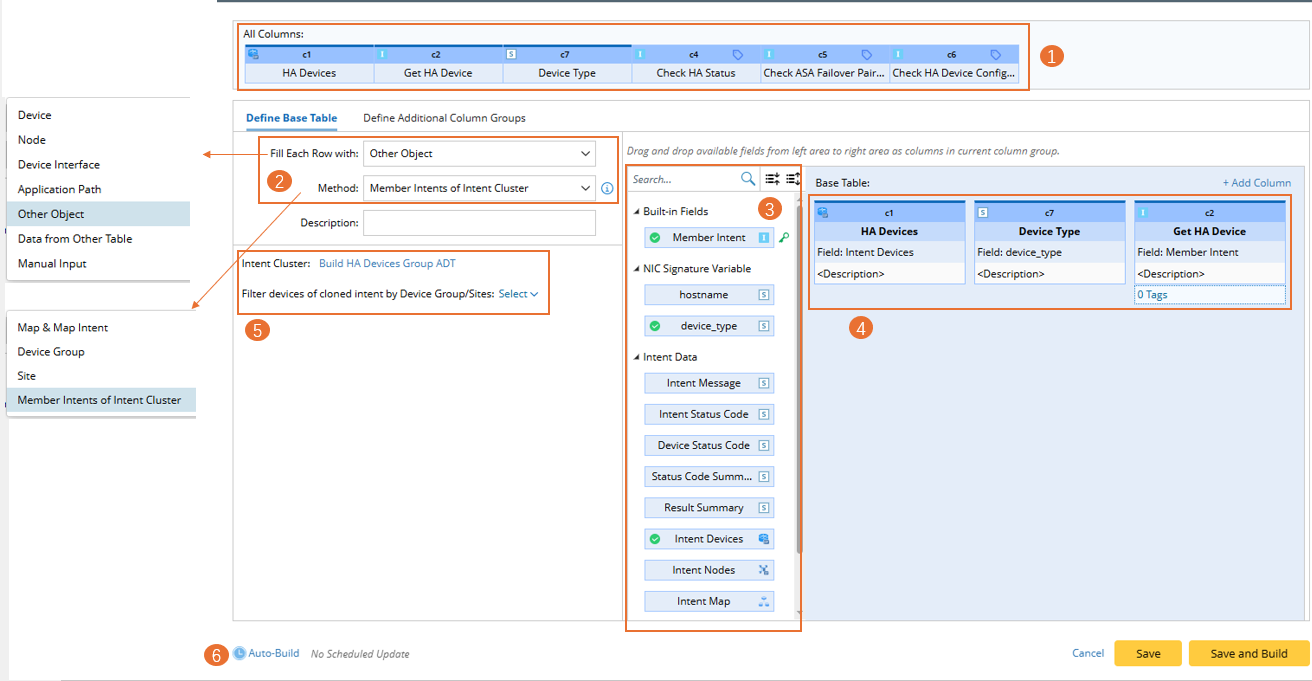Screen dimensions: 1312x681
Task: Click the device icon on HA Devices in All Columns
Action: (253, 55)
